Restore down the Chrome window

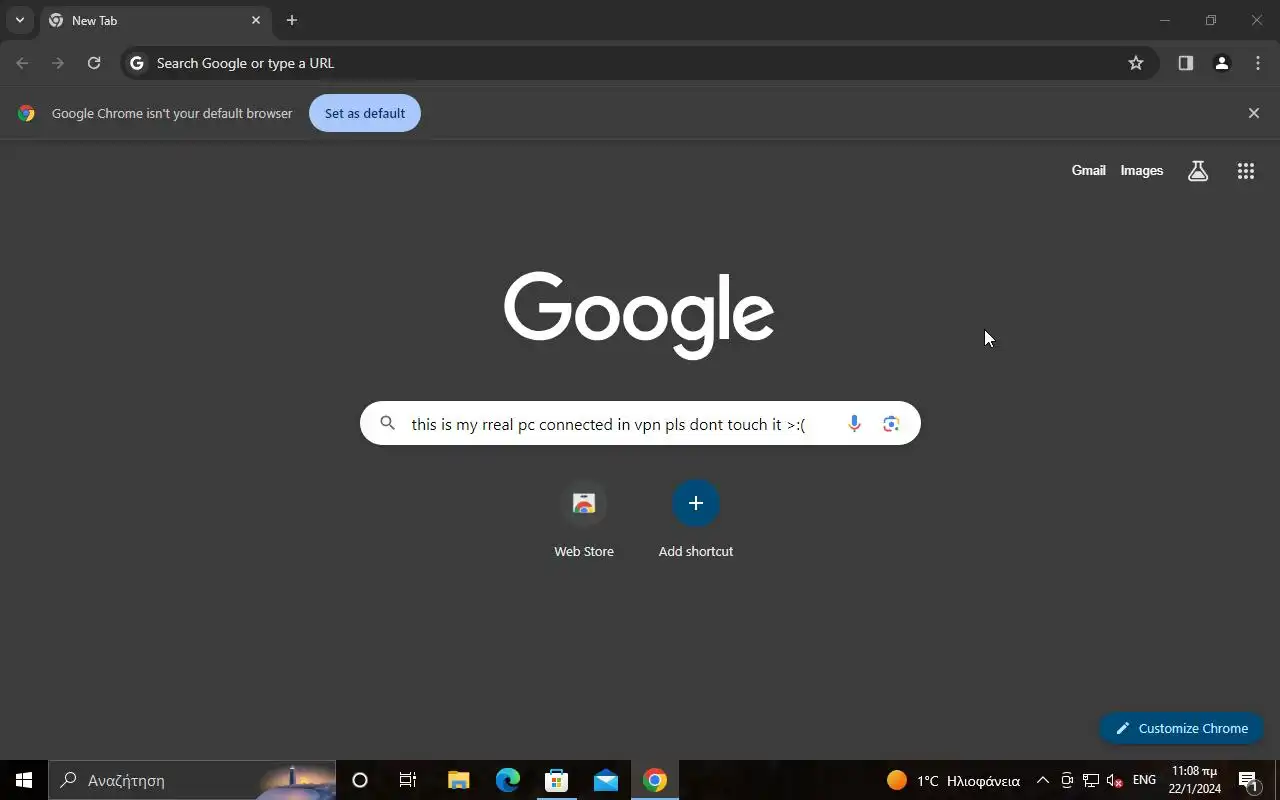point(1211,20)
